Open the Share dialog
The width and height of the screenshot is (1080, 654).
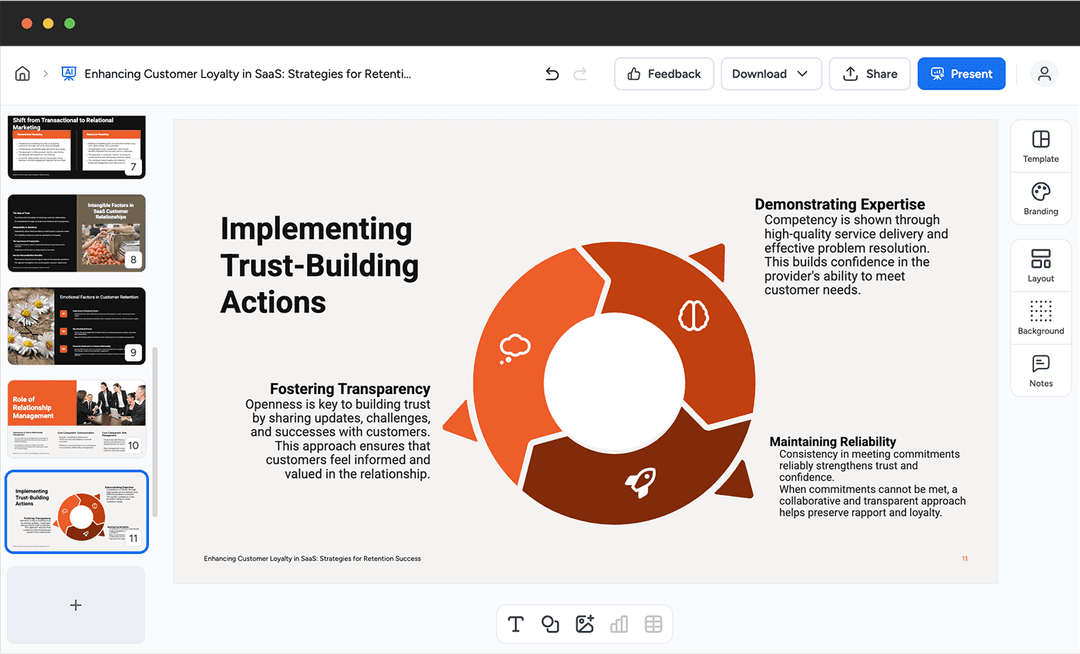869,73
